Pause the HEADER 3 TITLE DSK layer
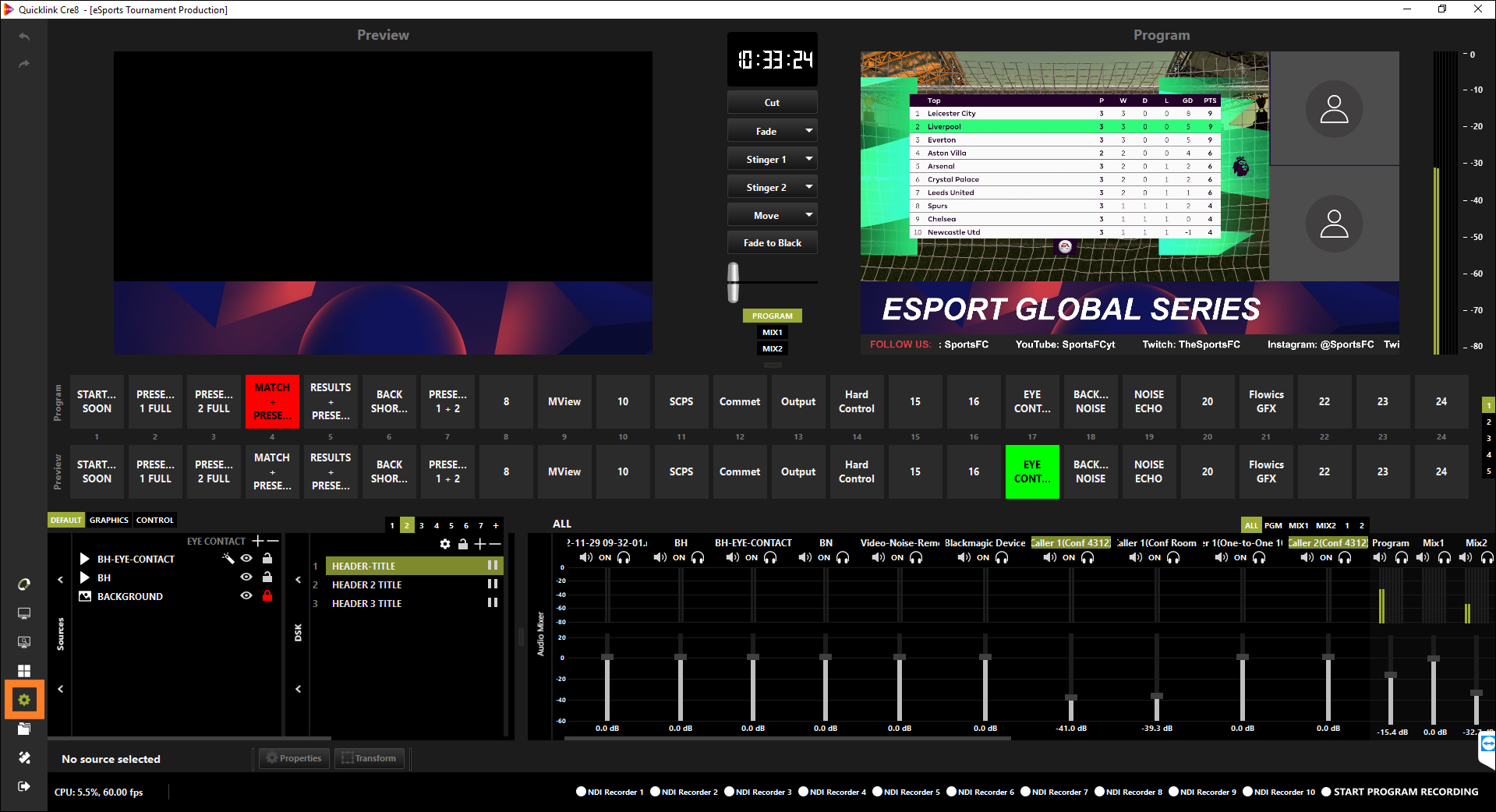1496x812 pixels. click(x=493, y=602)
